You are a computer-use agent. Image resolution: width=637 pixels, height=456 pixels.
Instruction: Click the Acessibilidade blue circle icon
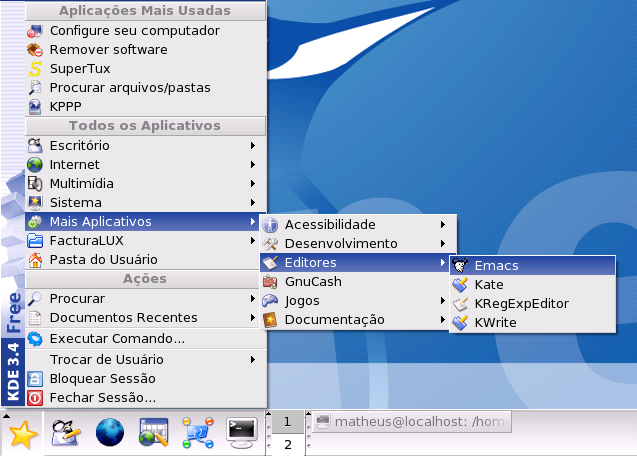[x=270, y=224]
